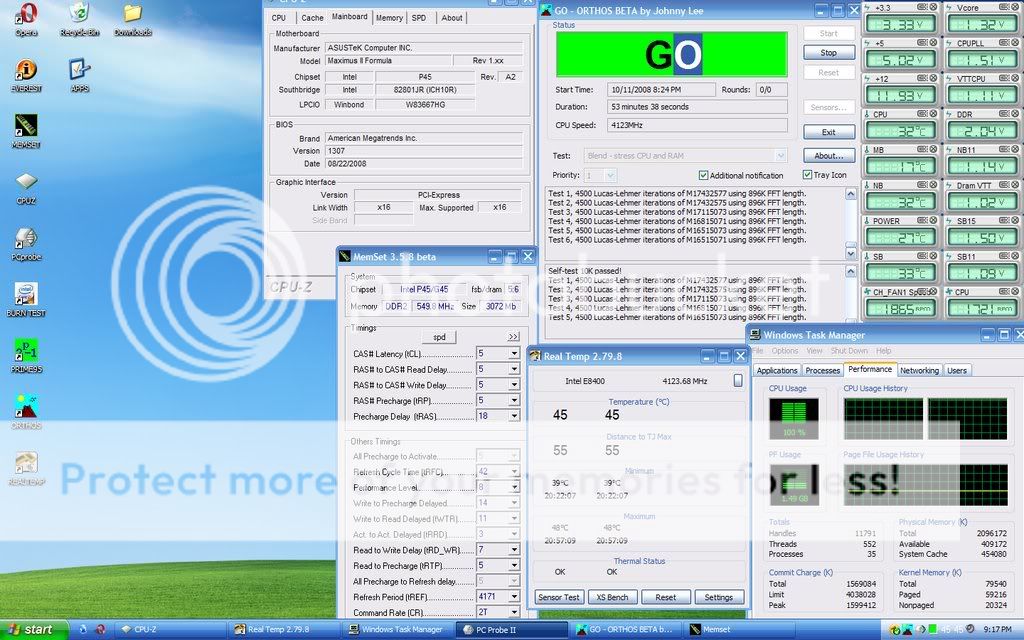Launch the EVEREST desktop shortcut

(x=26, y=75)
